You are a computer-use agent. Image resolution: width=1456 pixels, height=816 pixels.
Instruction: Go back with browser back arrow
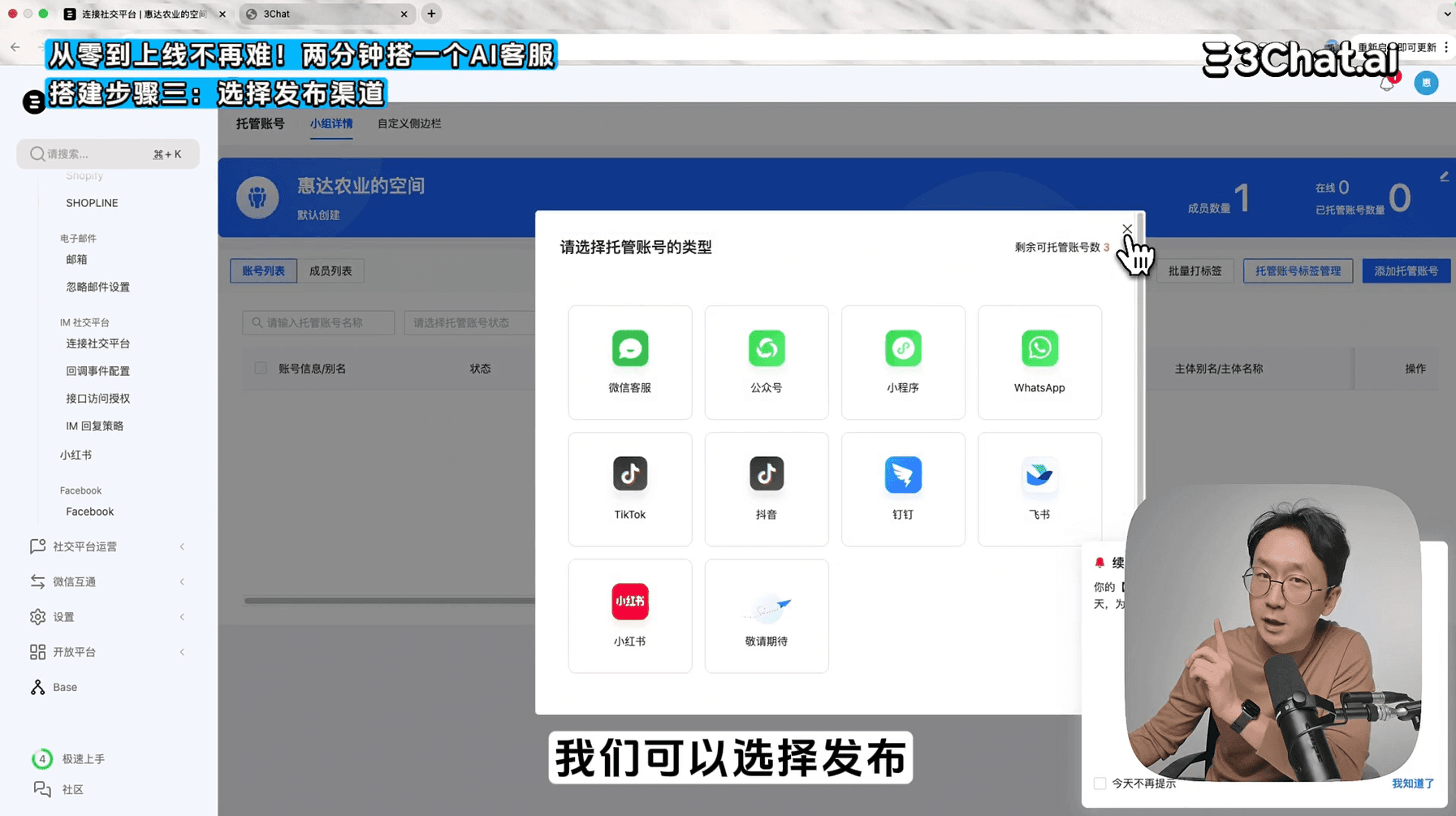click(x=15, y=47)
